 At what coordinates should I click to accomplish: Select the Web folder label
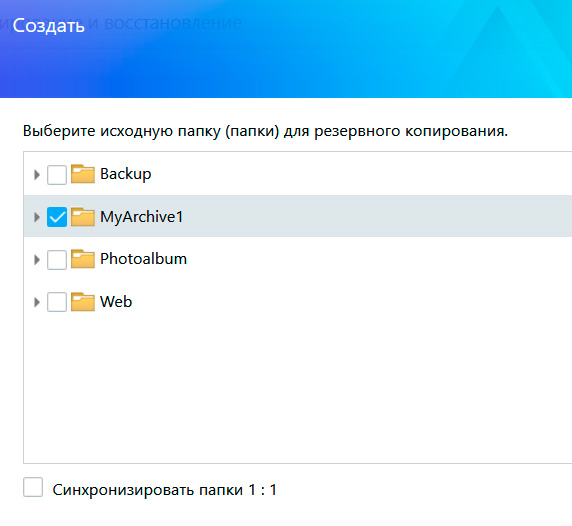click(116, 302)
